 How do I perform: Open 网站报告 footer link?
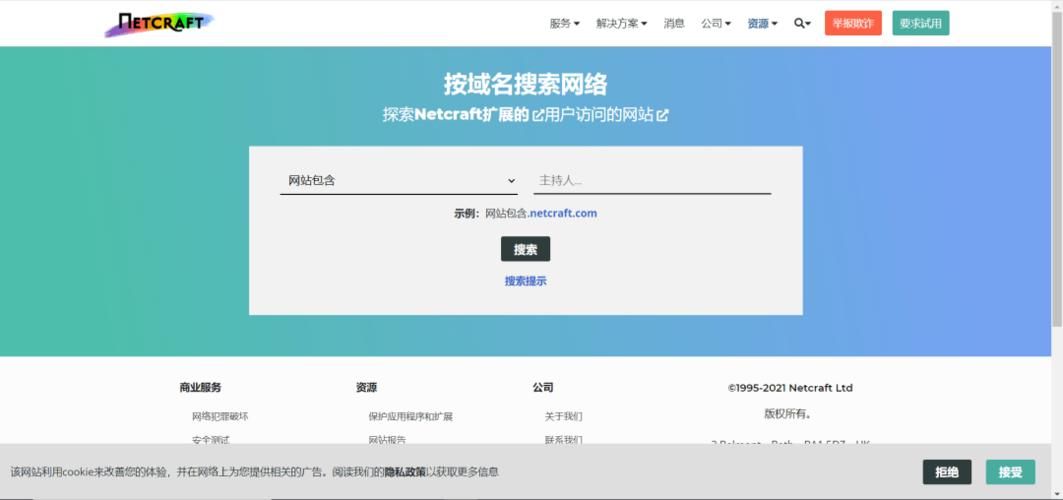pos(387,440)
